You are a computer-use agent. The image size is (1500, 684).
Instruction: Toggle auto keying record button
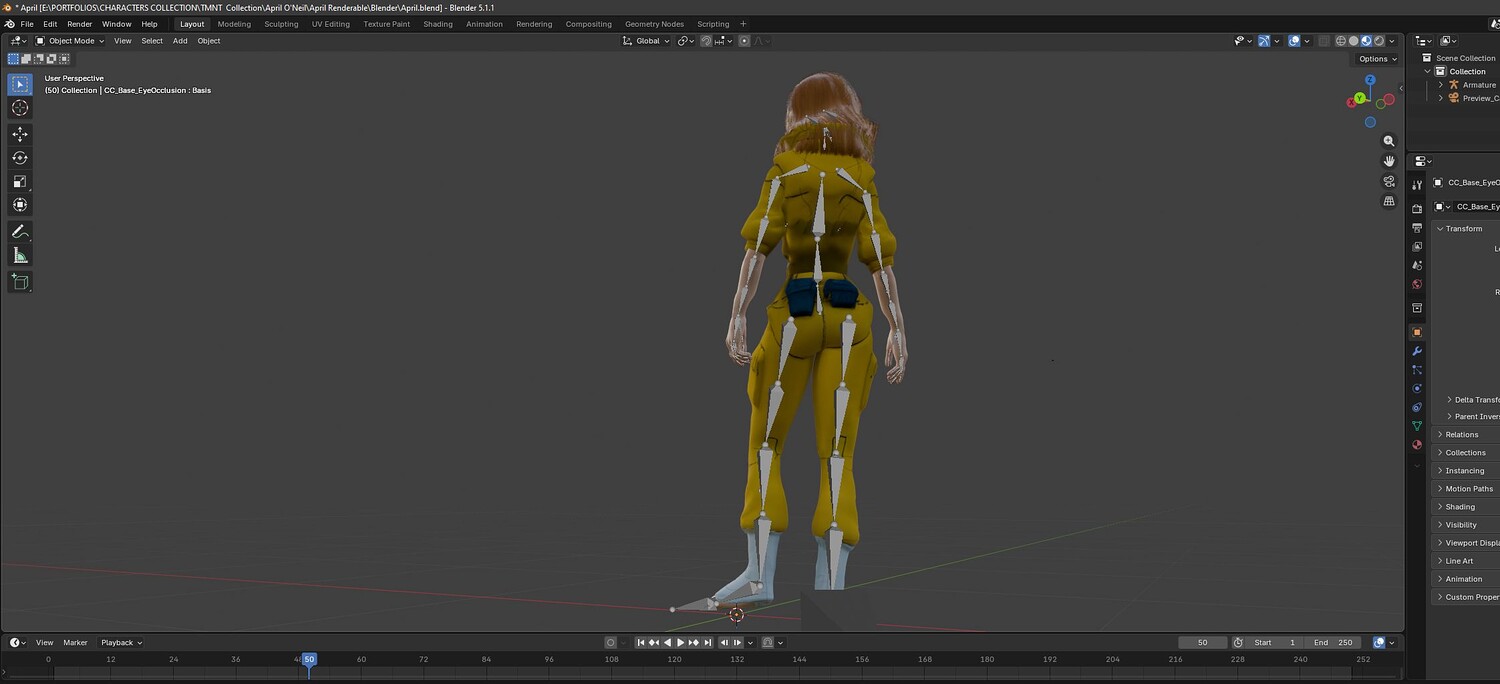point(610,643)
